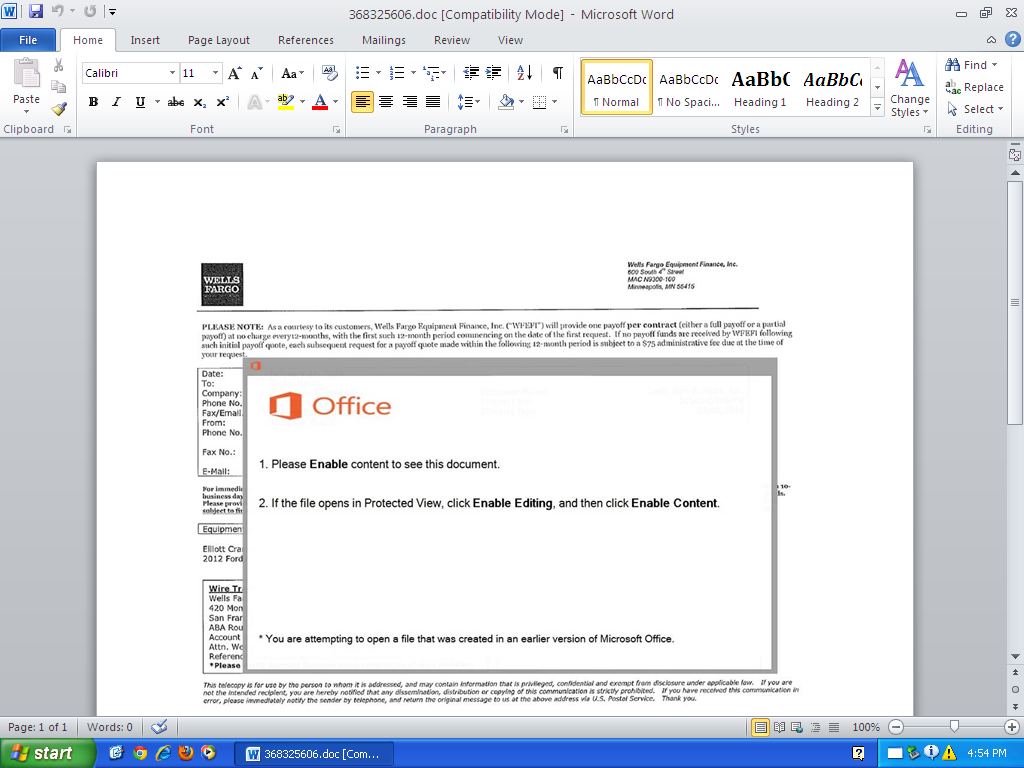Toggle Show/Hide paragraph marks
The image size is (1024, 768).
pyautogui.click(x=558, y=72)
